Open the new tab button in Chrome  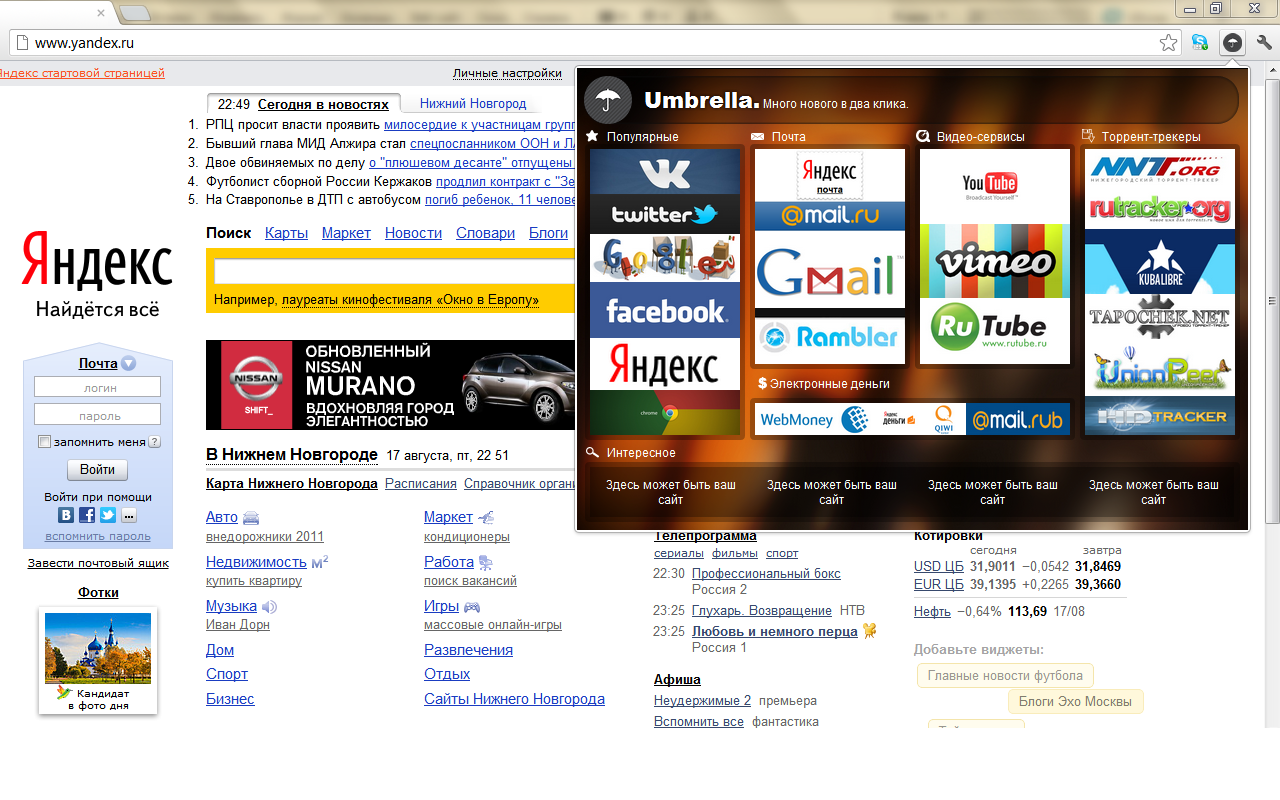tap(135, 13)
